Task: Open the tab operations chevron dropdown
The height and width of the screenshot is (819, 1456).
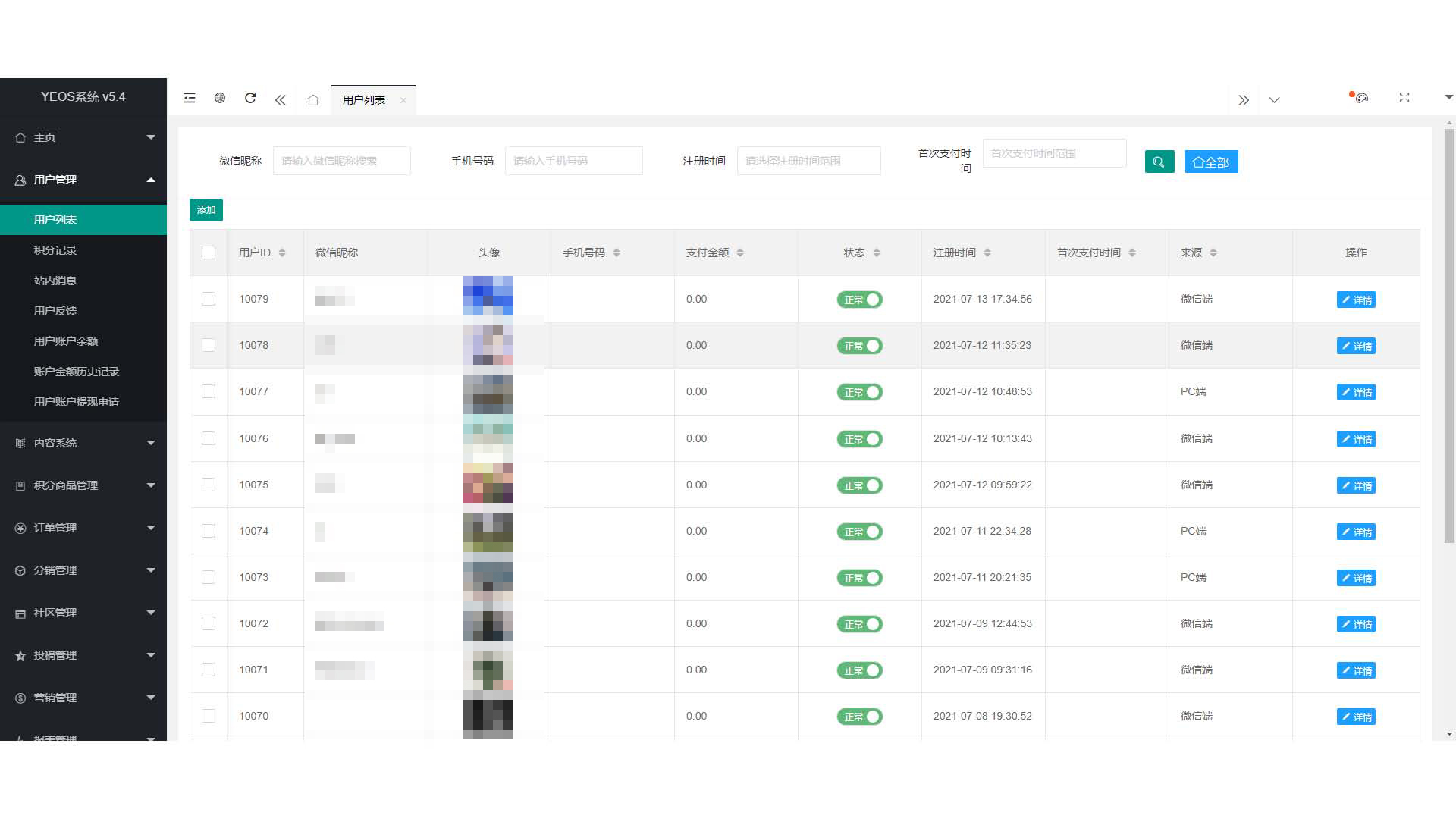Action: (1274, 100)
